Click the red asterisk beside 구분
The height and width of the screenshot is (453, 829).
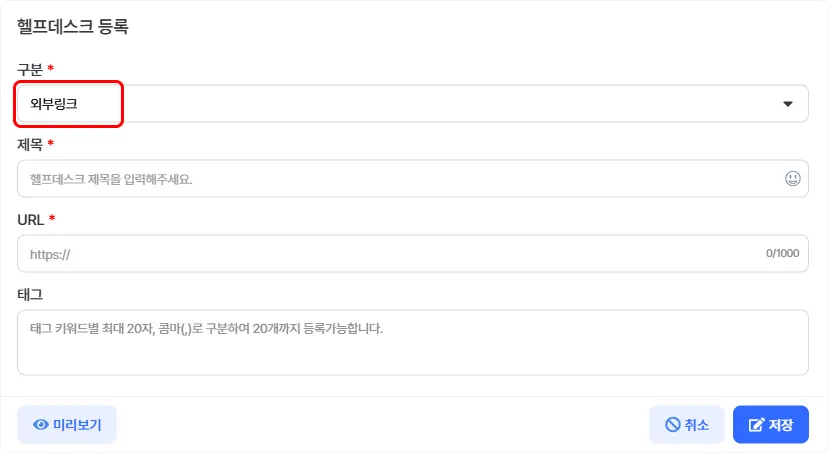[50, 68]
